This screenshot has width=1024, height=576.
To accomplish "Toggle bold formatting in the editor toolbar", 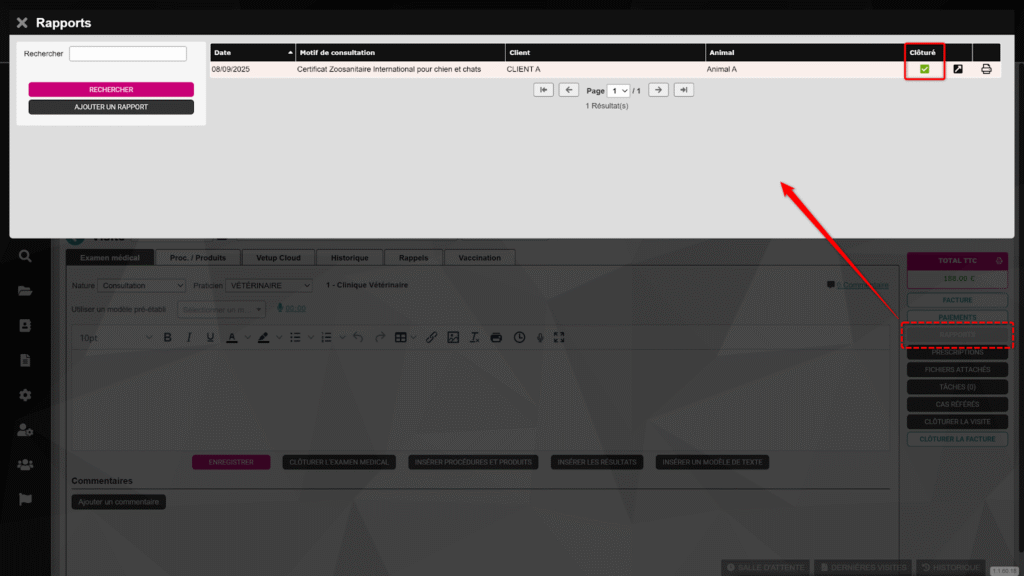I will [x=167, y=338].
